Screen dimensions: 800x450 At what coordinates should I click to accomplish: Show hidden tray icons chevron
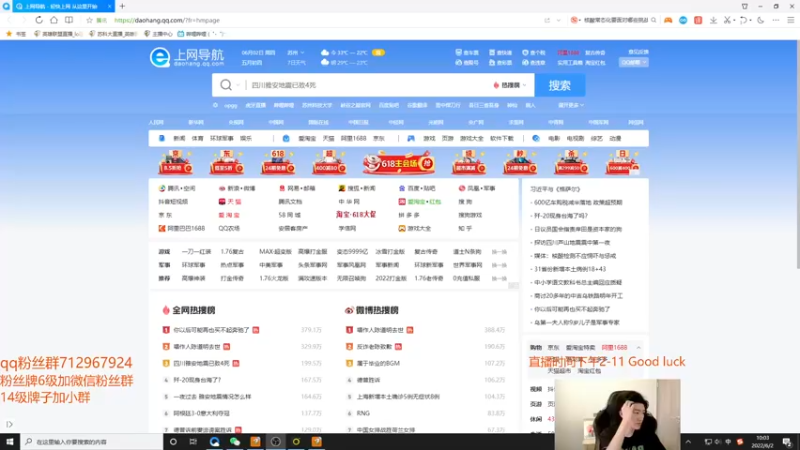click(x=688, y=442)
